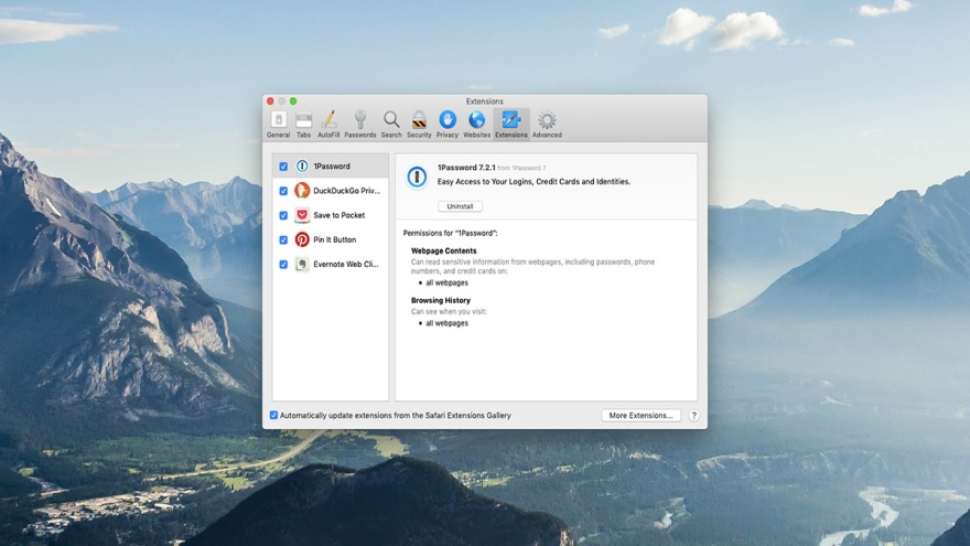Select the 'Evernote Web Cli...' row

pyautogui.click(x=330, y=264)
